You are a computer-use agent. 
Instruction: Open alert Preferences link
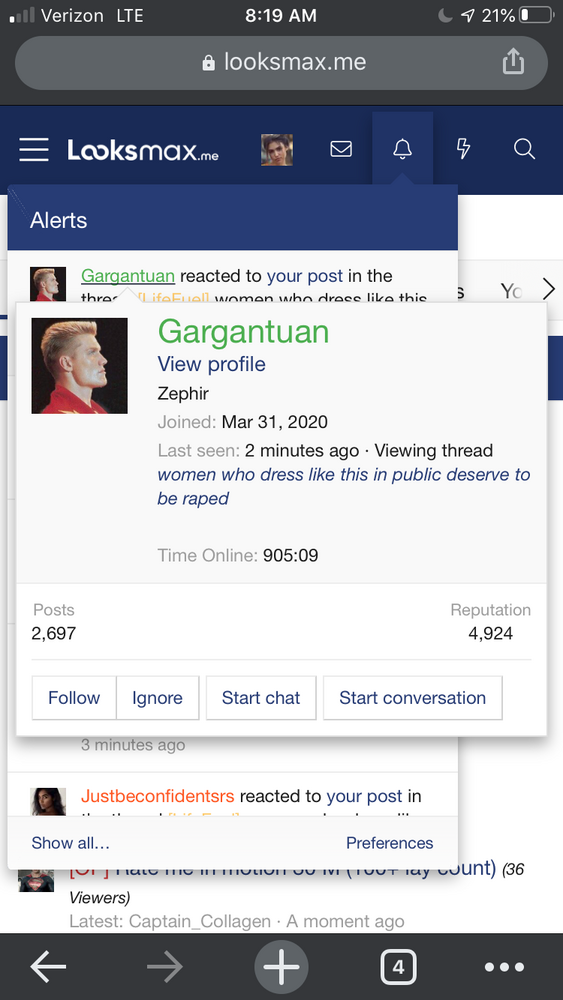[x=390, y=843]
